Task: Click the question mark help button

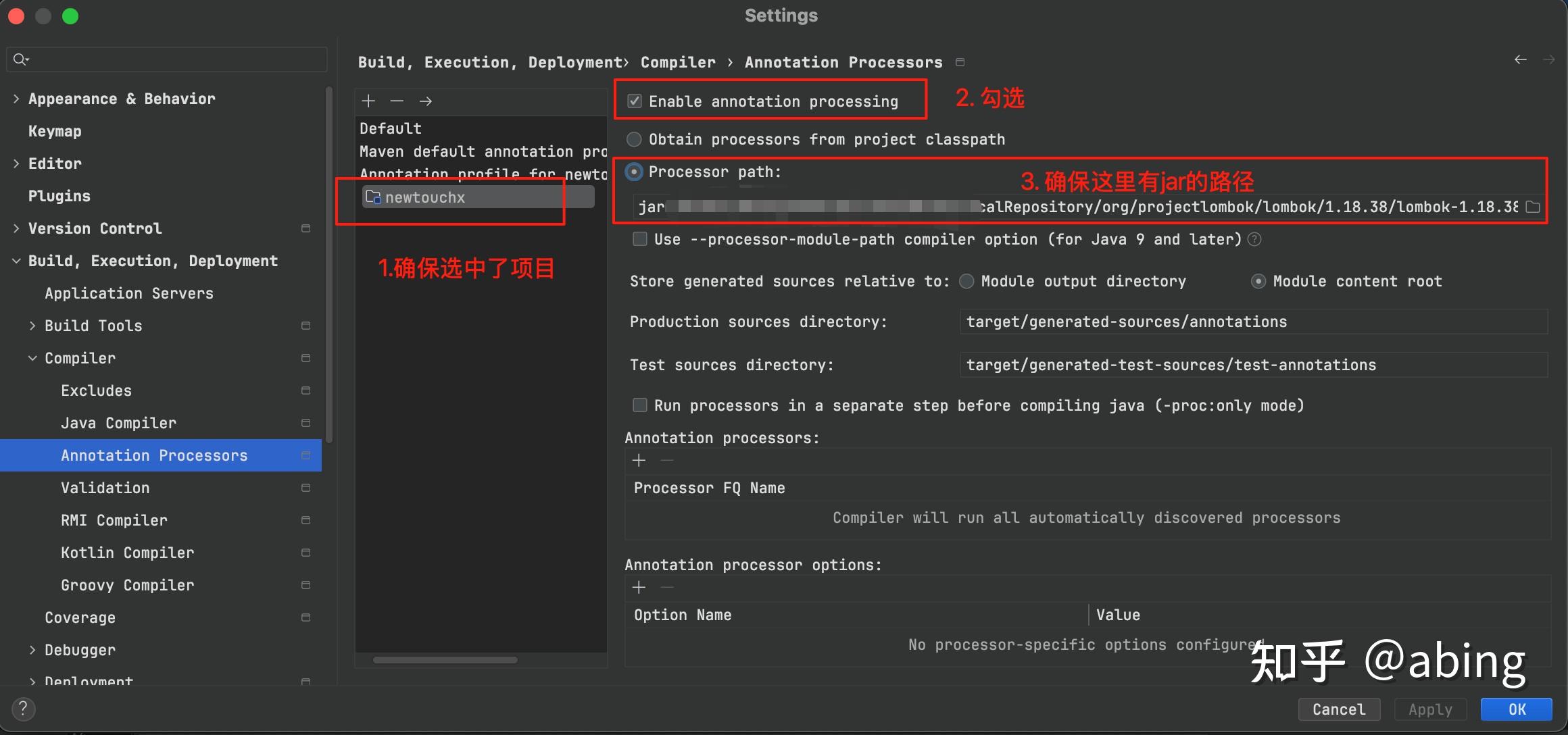Action: 23,709
